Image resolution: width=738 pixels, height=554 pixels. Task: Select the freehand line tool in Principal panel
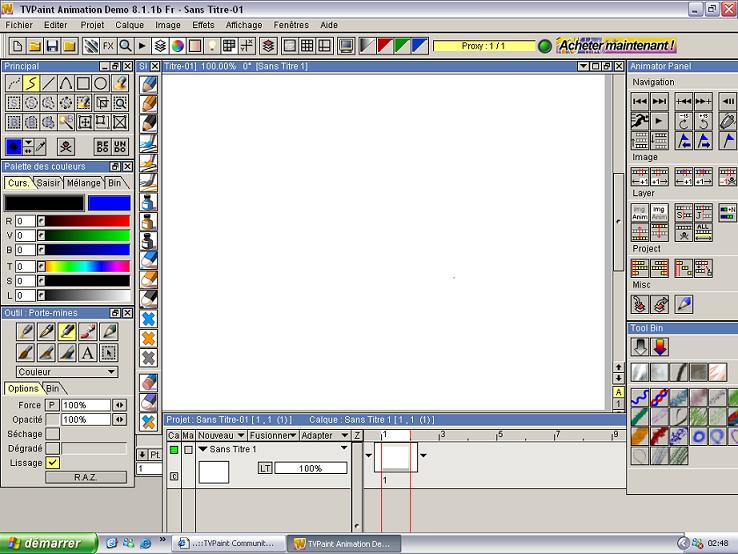point(31,84)
